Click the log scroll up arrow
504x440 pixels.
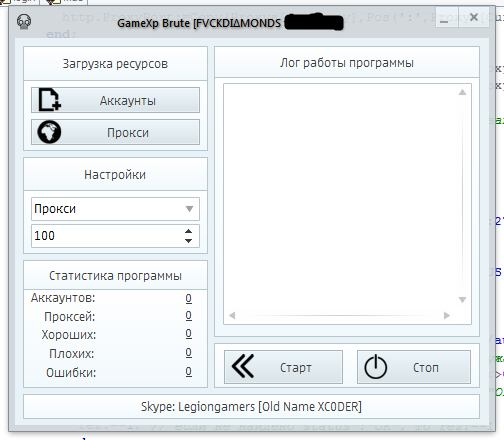point(462,92)
